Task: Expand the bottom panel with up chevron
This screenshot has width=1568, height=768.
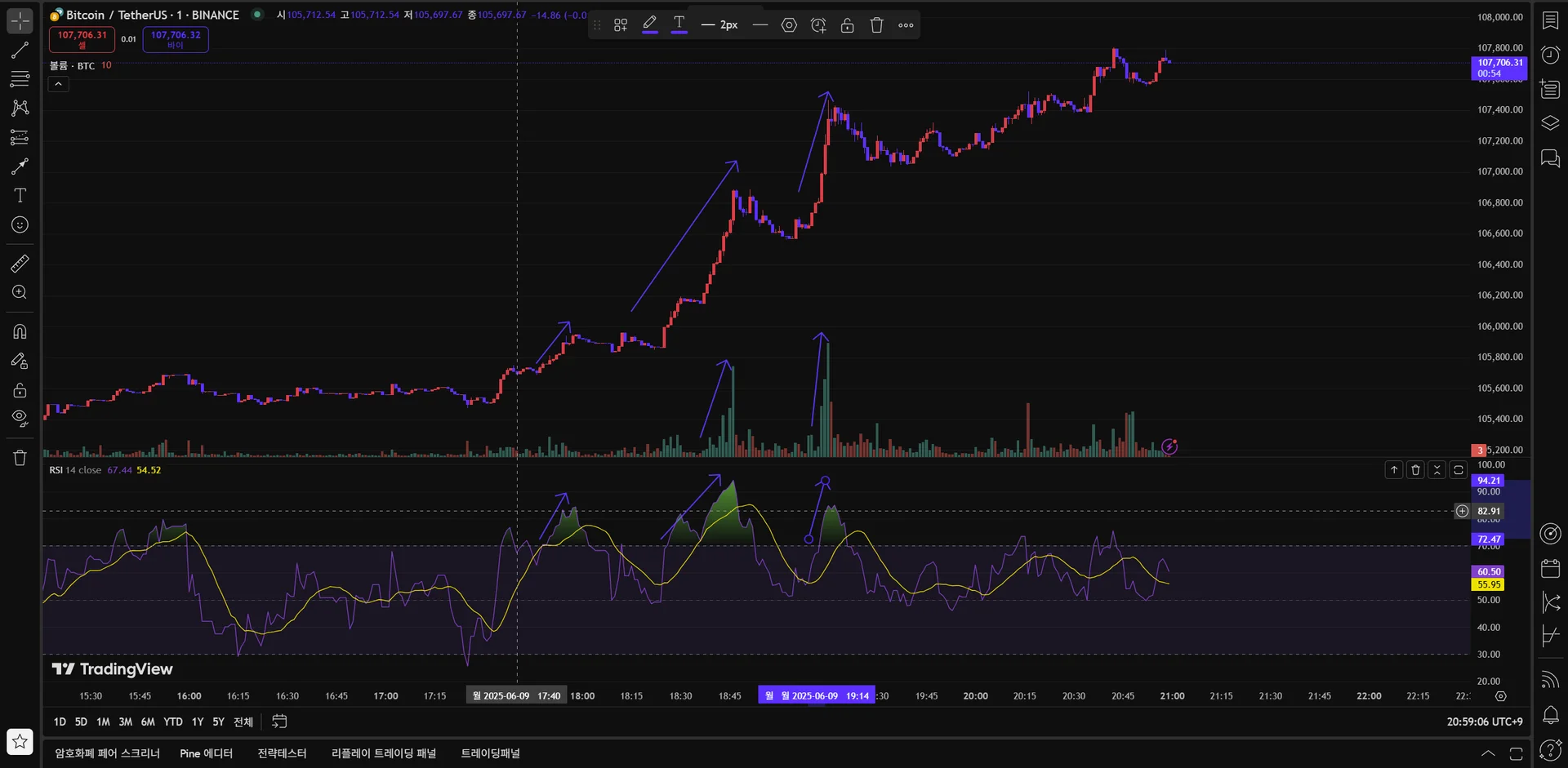Action: pyautogui.click(x=1488, y=753)
